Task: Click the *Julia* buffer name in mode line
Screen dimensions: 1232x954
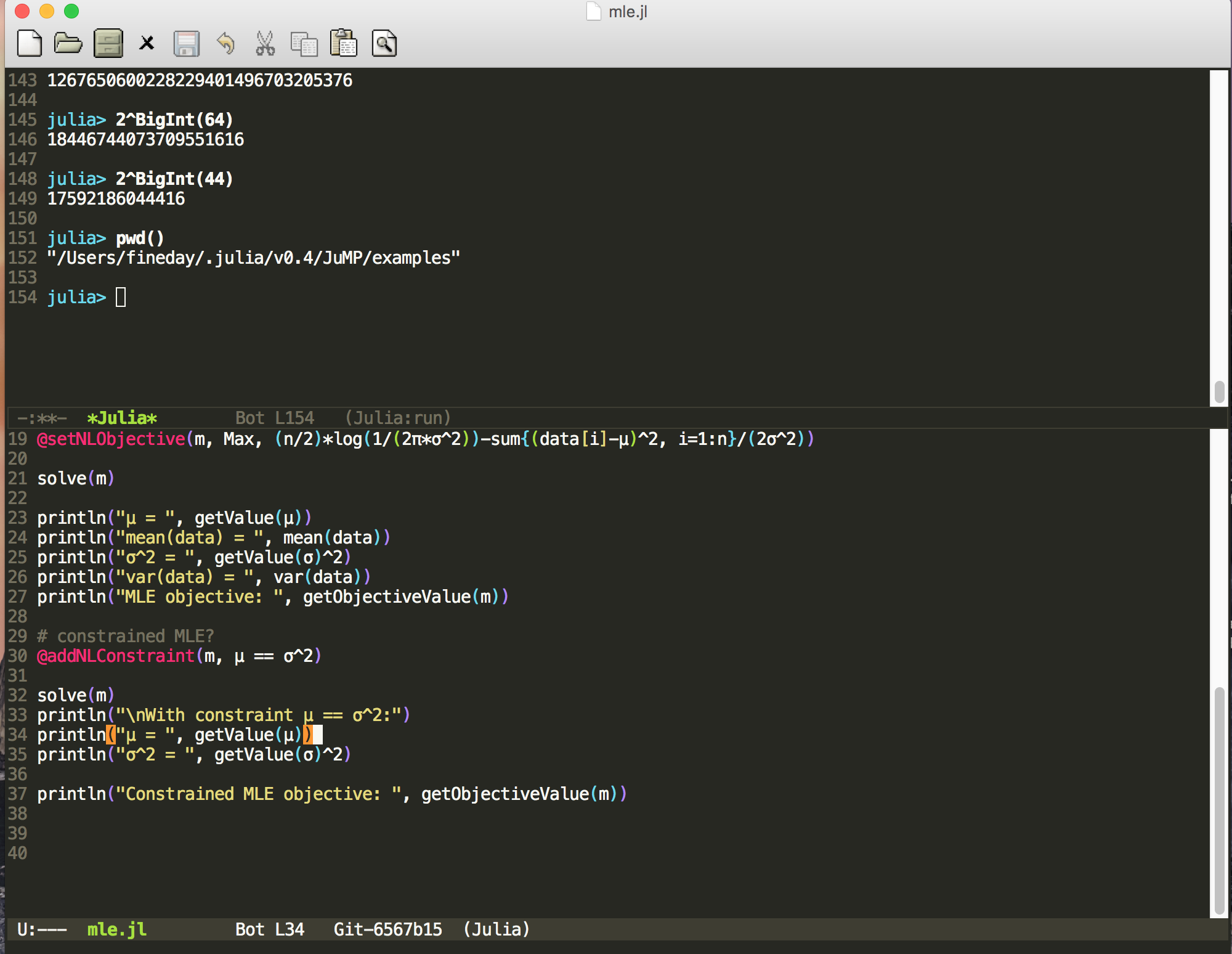Action: (121, 418)
